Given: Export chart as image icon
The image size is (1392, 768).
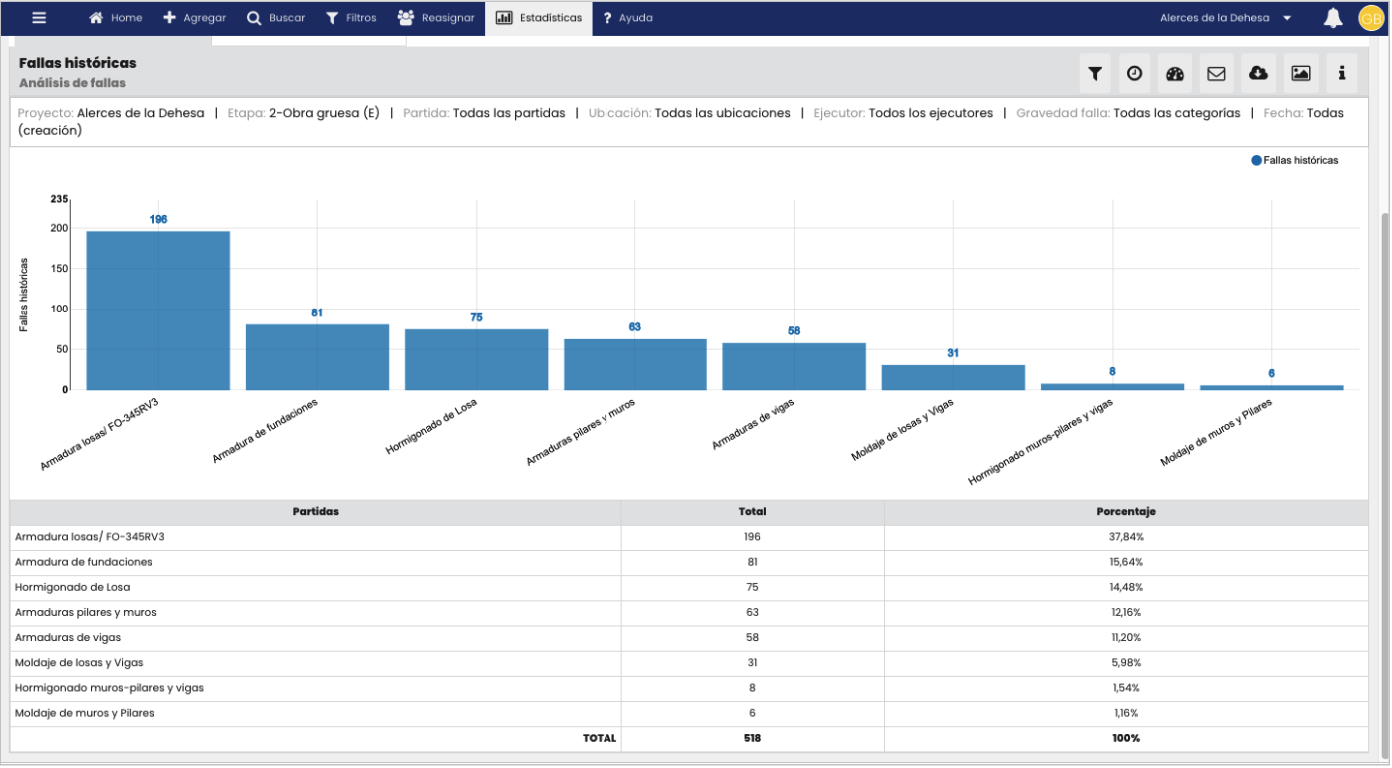Looking at the screenshot, I should pyautogui.click(x=1300, y=73).
